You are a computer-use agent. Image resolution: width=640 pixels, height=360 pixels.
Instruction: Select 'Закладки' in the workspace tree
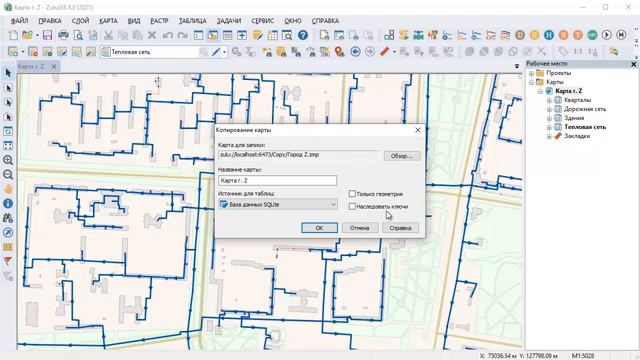point(577,136)
